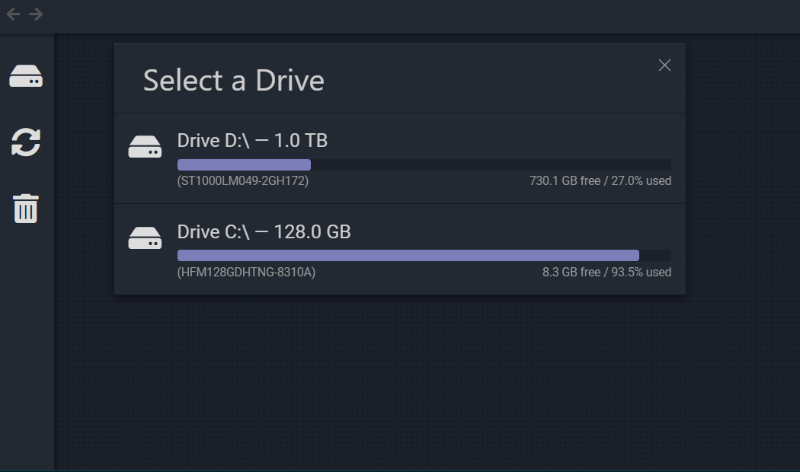Click the Select a Drive heading
Image resolution: width=800 pixels, height=472 pixels.
click(x=234, y=81)
